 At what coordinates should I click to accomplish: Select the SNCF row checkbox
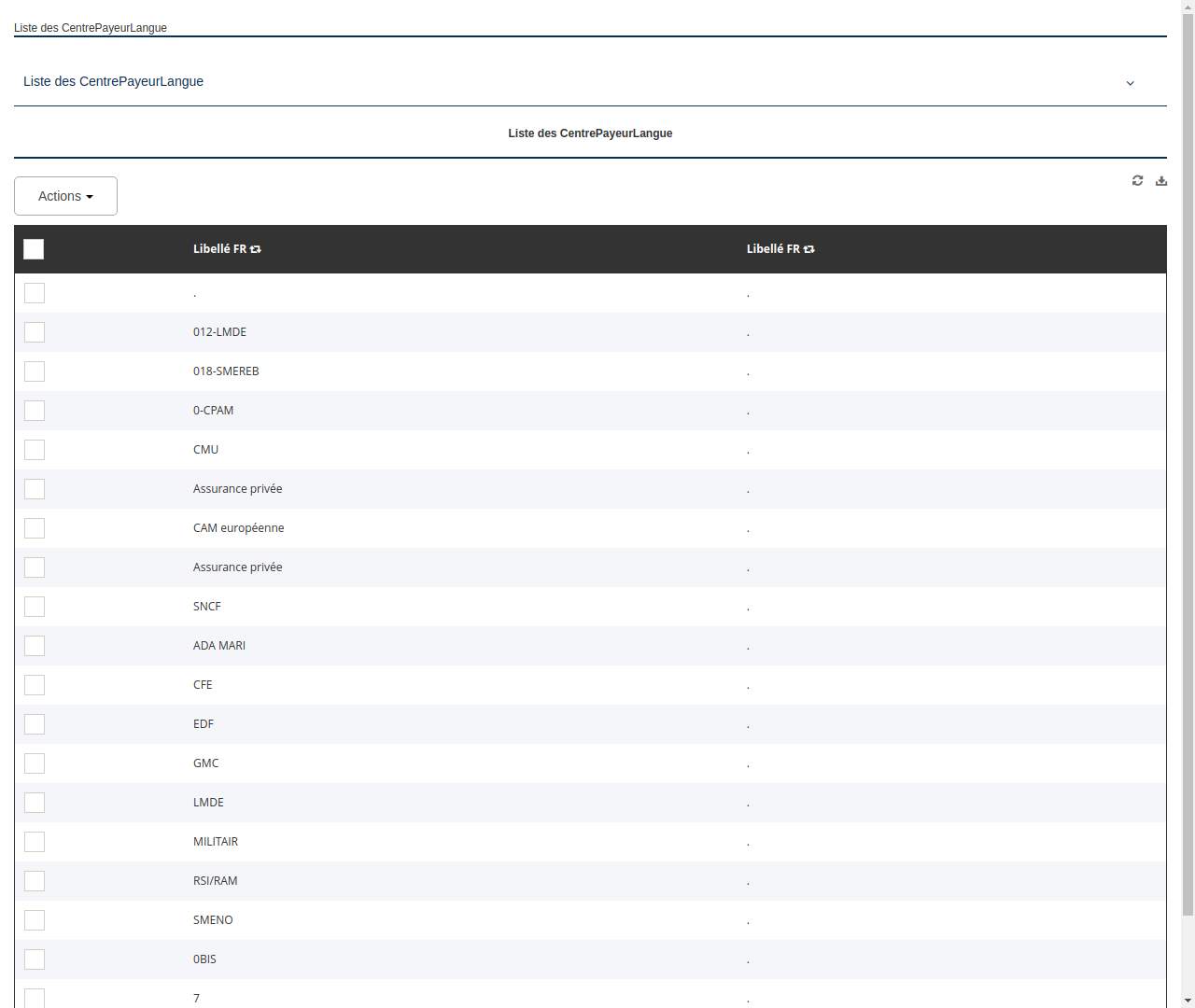[x=34, y=607]
